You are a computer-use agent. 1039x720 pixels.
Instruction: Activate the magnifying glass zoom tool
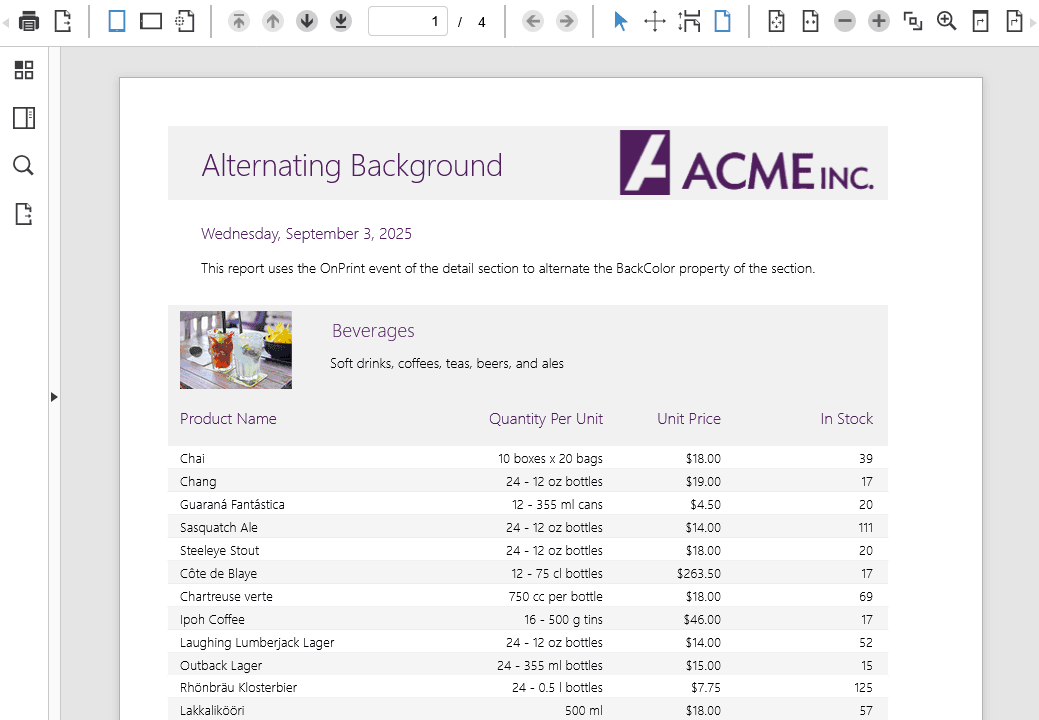click(946, 21)
